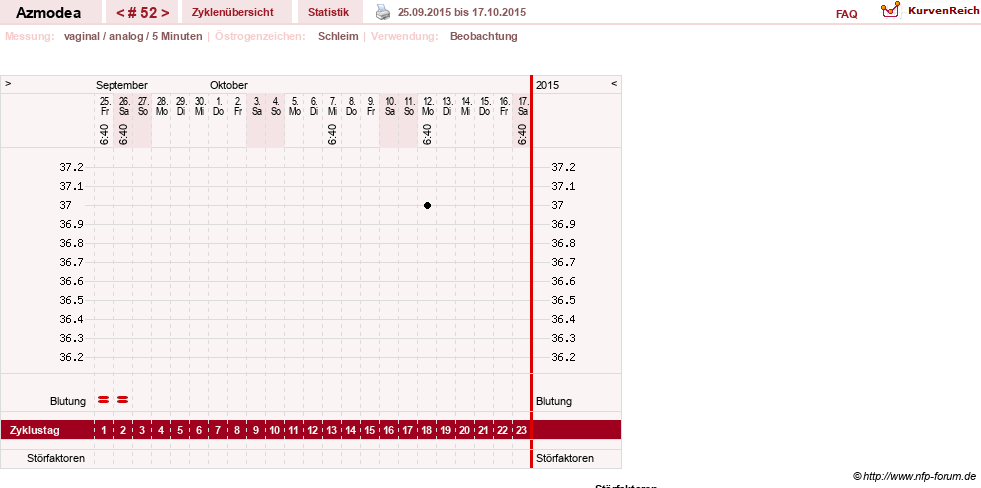This screenshot has height=488, width=981.
Task: Select date column 25. Fr
Action: tap(104, 106)
